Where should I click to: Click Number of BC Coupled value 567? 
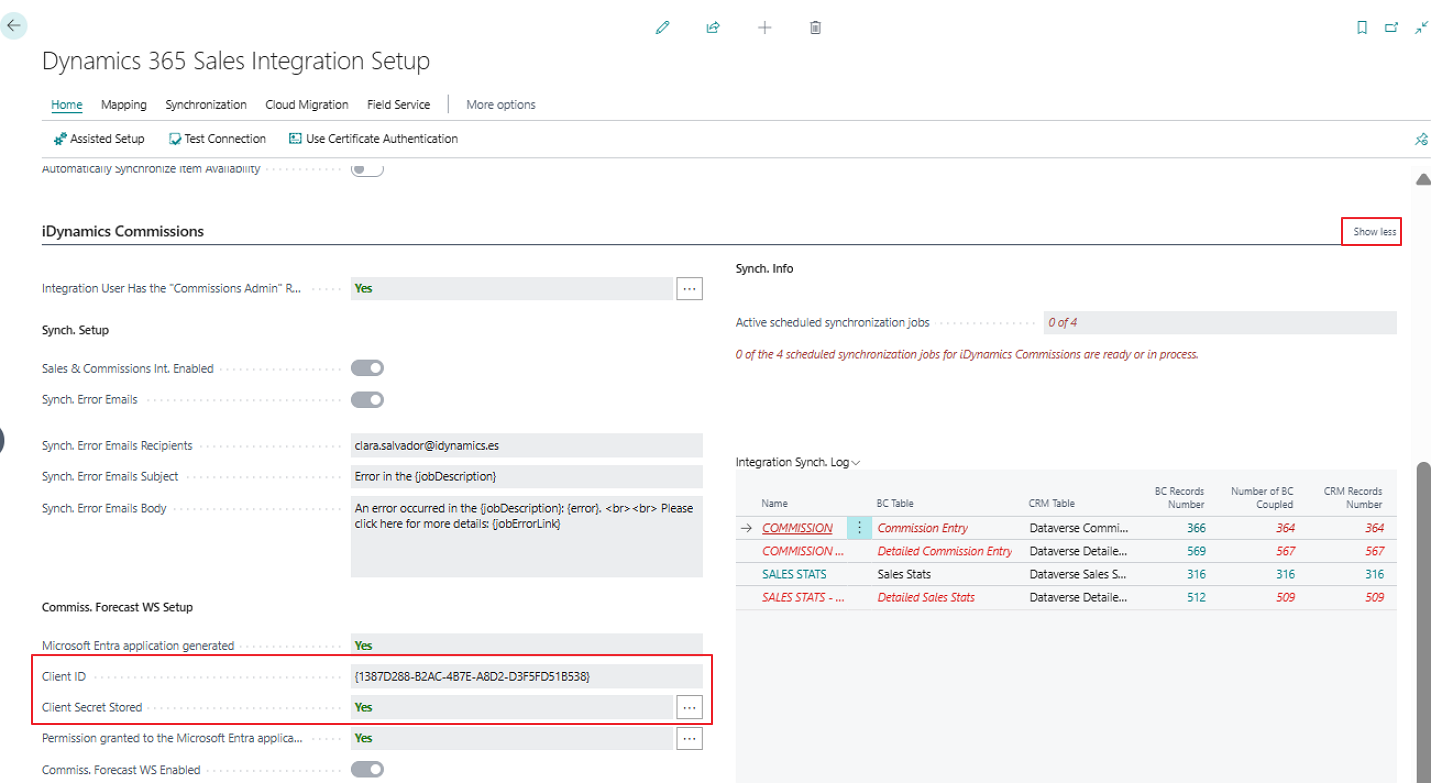click(x=1286, y=551)
